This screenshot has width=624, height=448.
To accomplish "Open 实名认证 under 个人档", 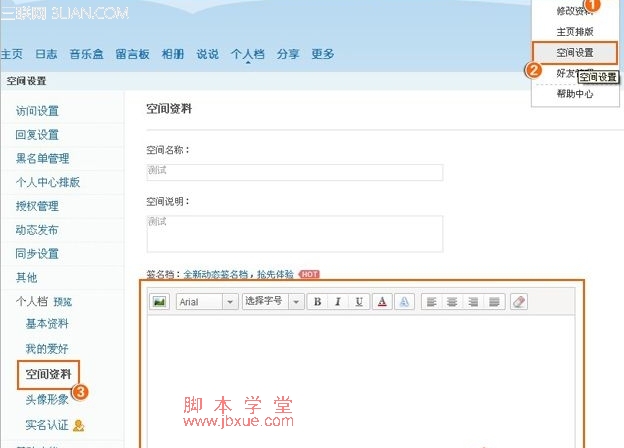I will tap(47, 425).
